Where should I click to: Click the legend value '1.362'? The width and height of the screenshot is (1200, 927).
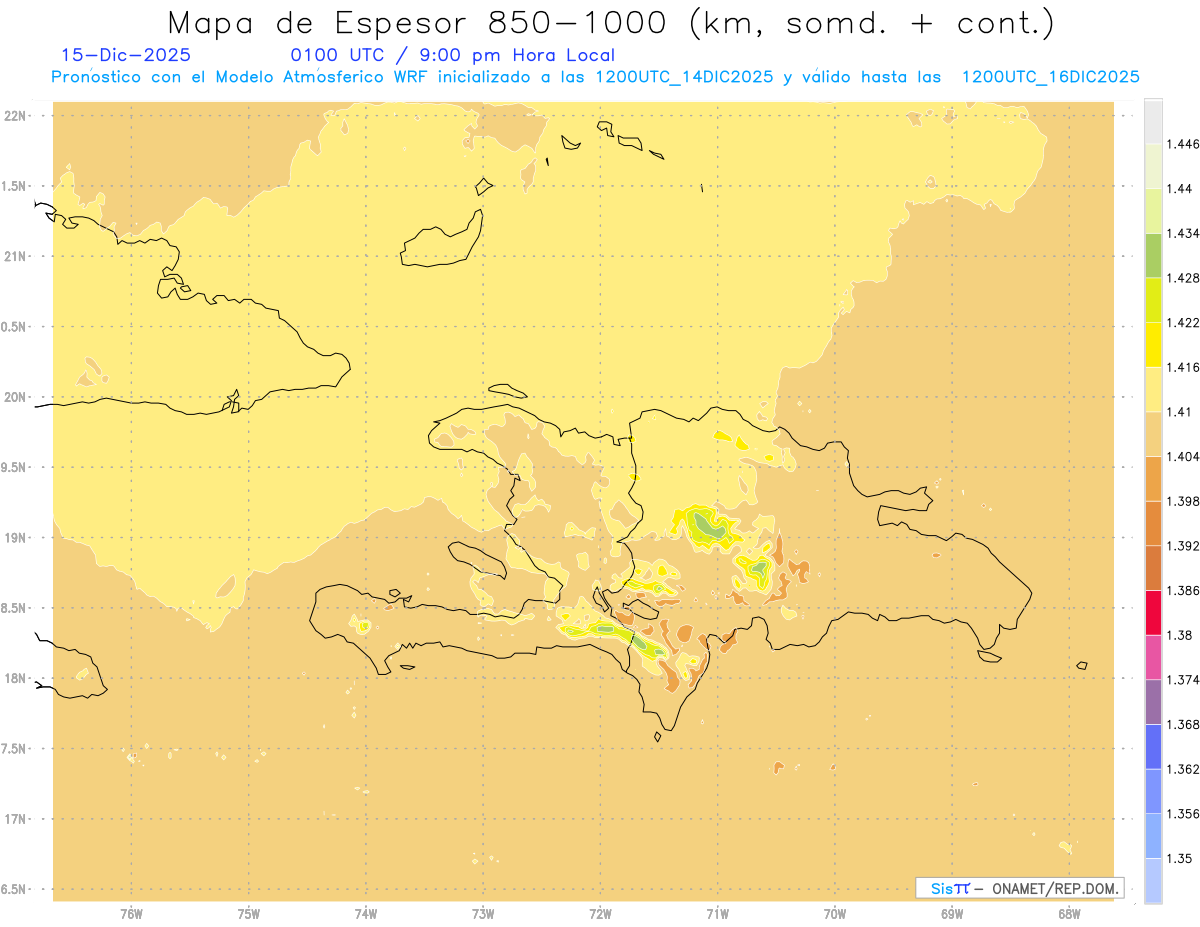click(x=1183, y=769)
